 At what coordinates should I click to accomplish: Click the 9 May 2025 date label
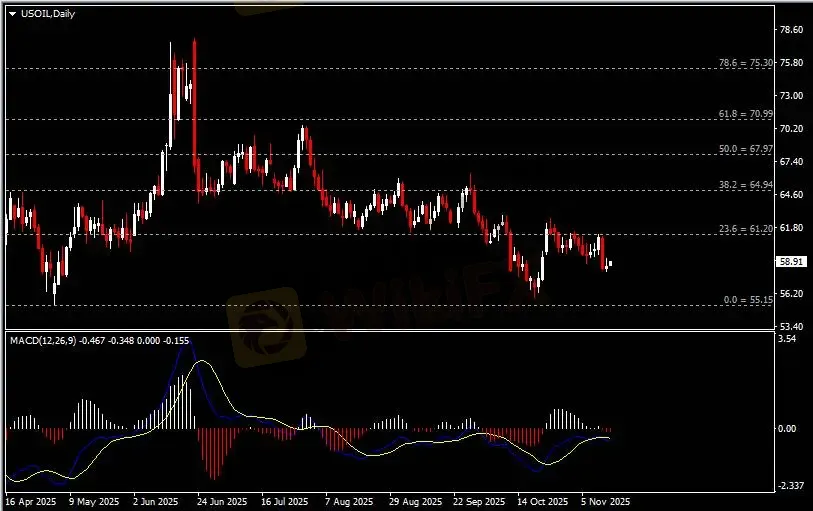point(94,502)
